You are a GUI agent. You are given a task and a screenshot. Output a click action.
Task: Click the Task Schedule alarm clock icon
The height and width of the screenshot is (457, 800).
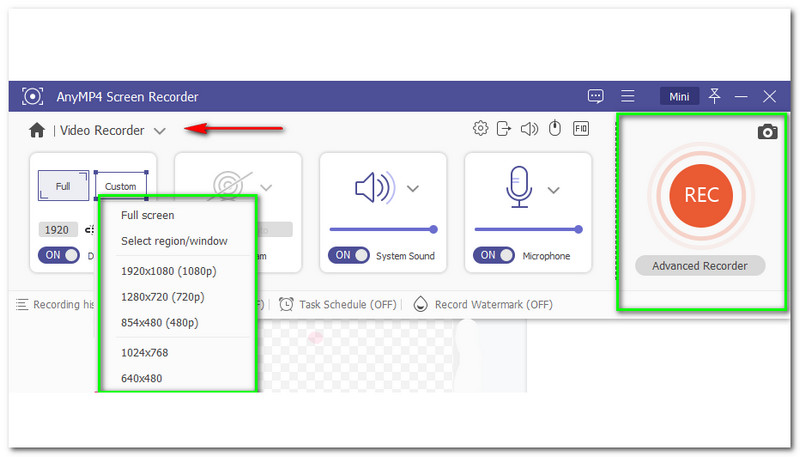(x=286, y=304)
